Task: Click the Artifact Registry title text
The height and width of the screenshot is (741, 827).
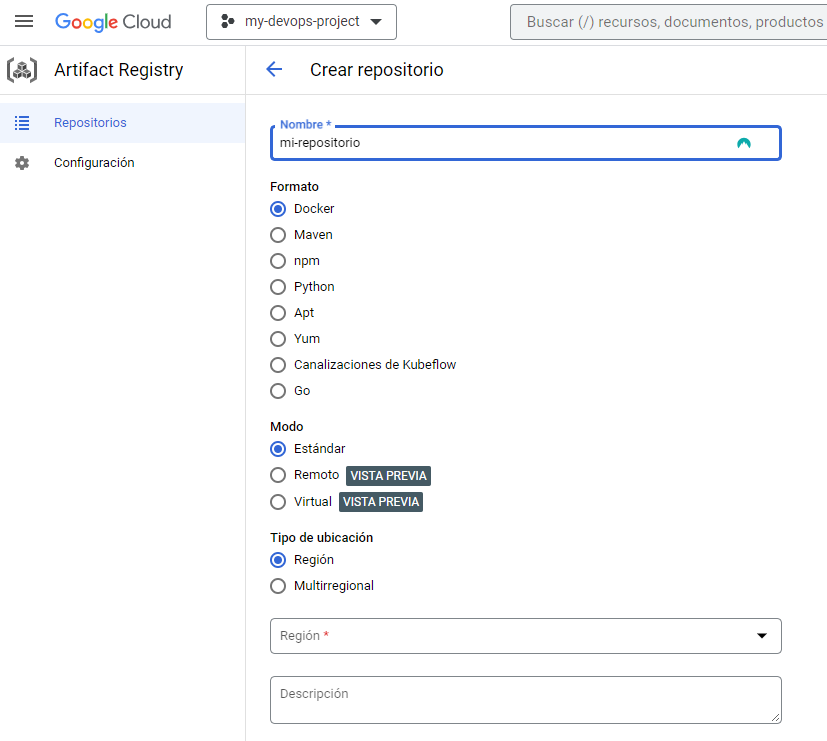Action: pos(119,70)
